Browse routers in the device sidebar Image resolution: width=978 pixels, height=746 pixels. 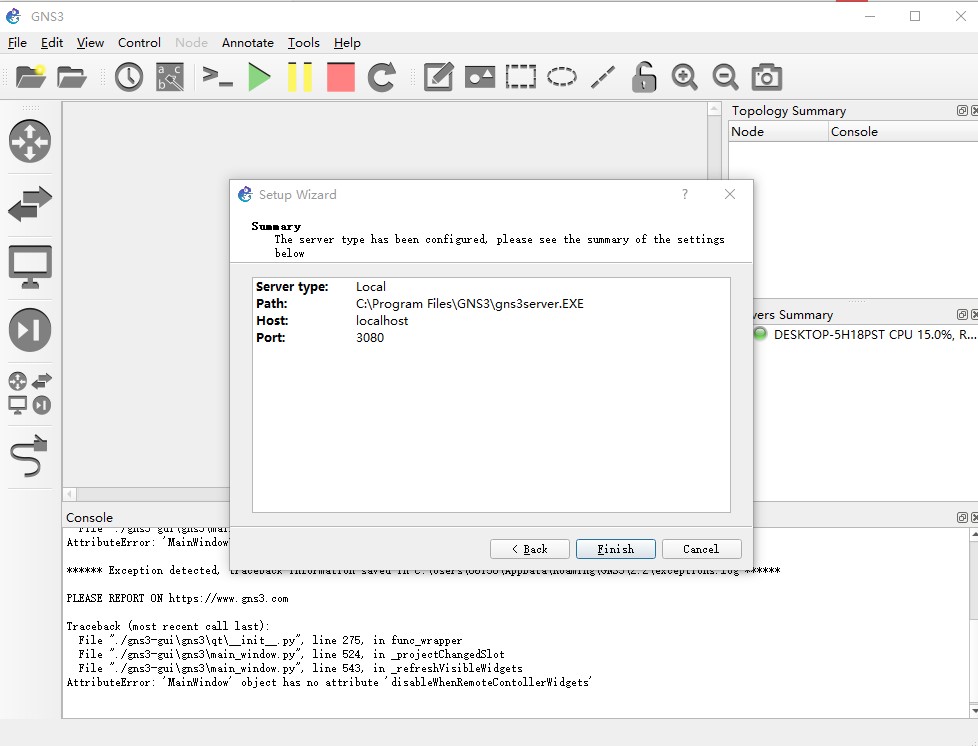30,141
